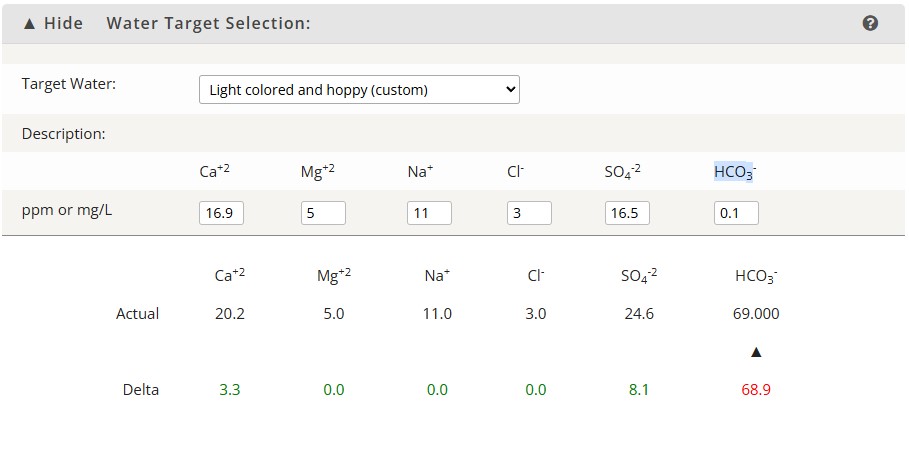
Task: Select the HCO3- ppm input field
Action: point(736,213)
